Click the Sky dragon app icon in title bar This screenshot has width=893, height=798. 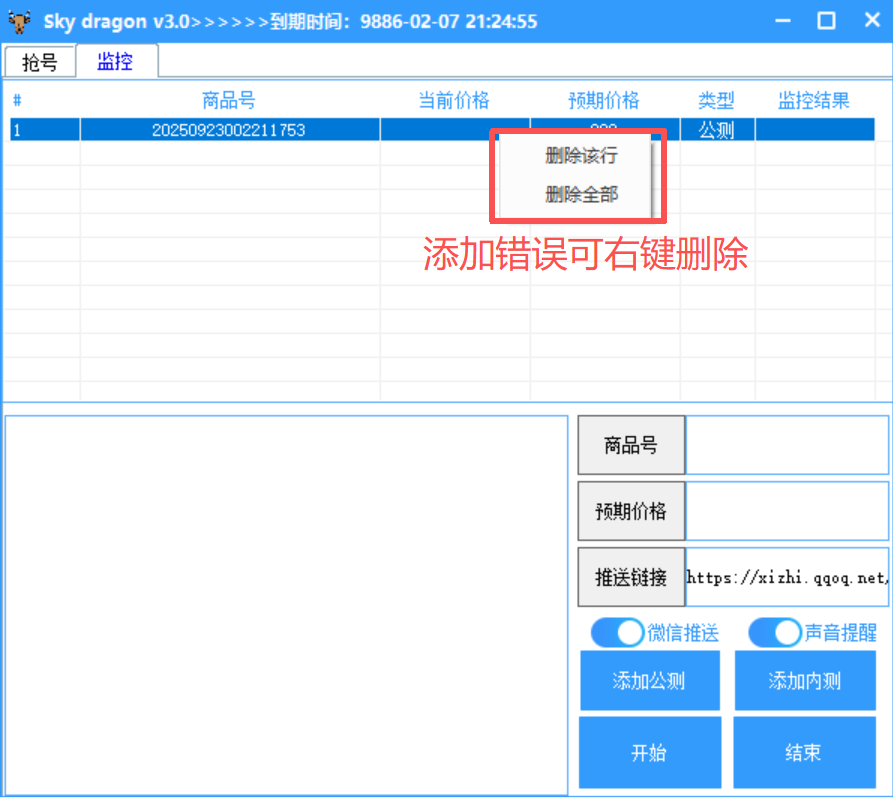pos(18,20)
